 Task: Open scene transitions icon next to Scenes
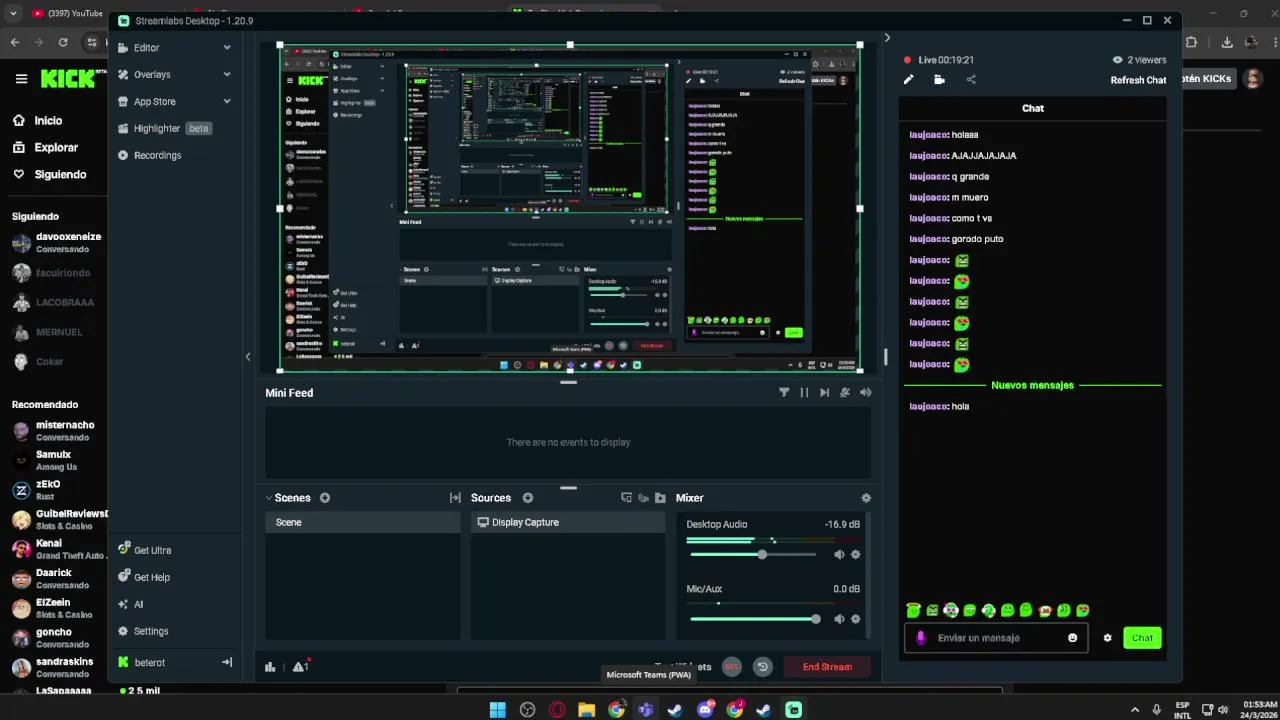click(455, 498)
